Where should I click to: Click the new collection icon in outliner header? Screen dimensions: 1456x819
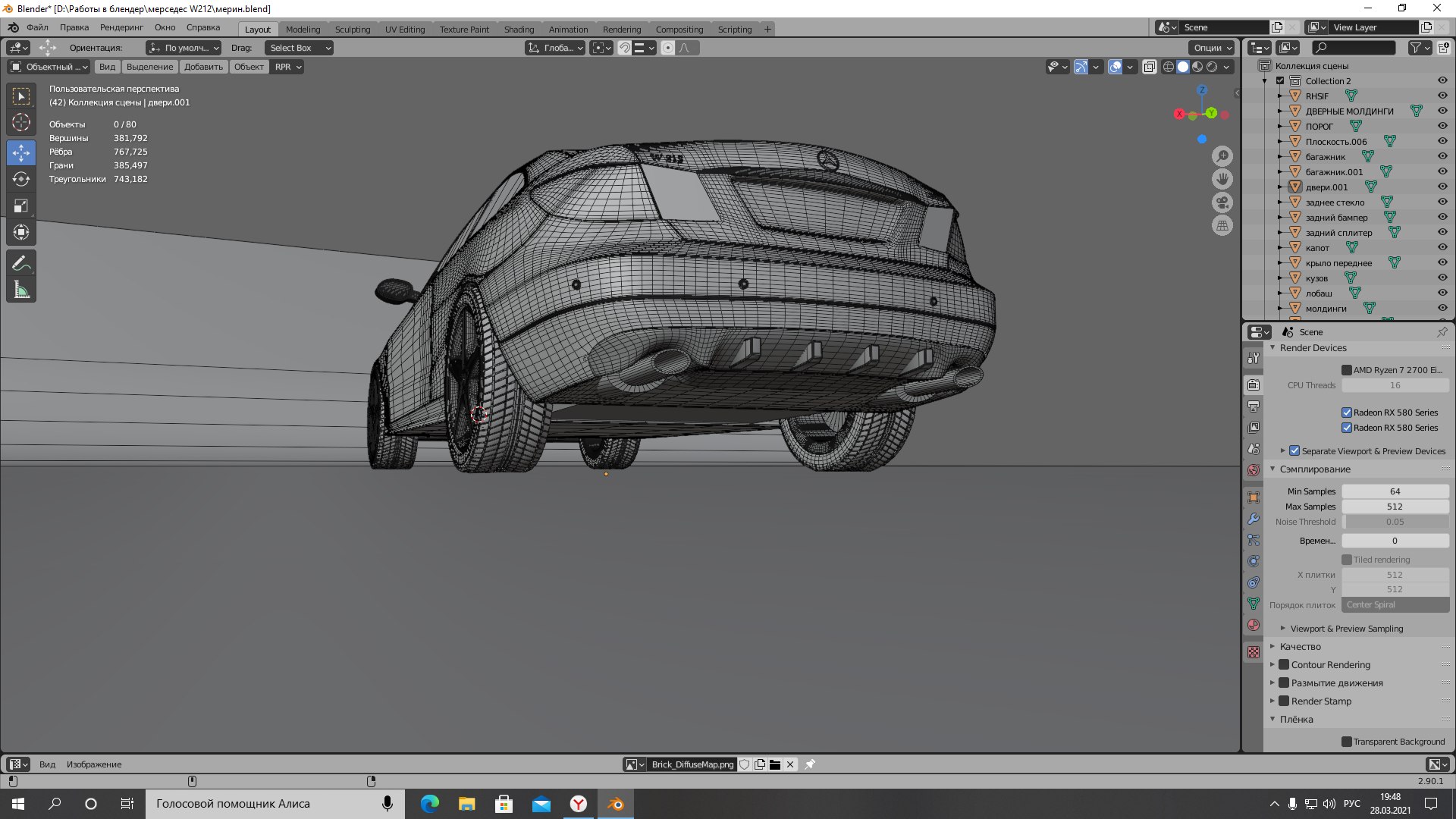[x=1443, y=48]
